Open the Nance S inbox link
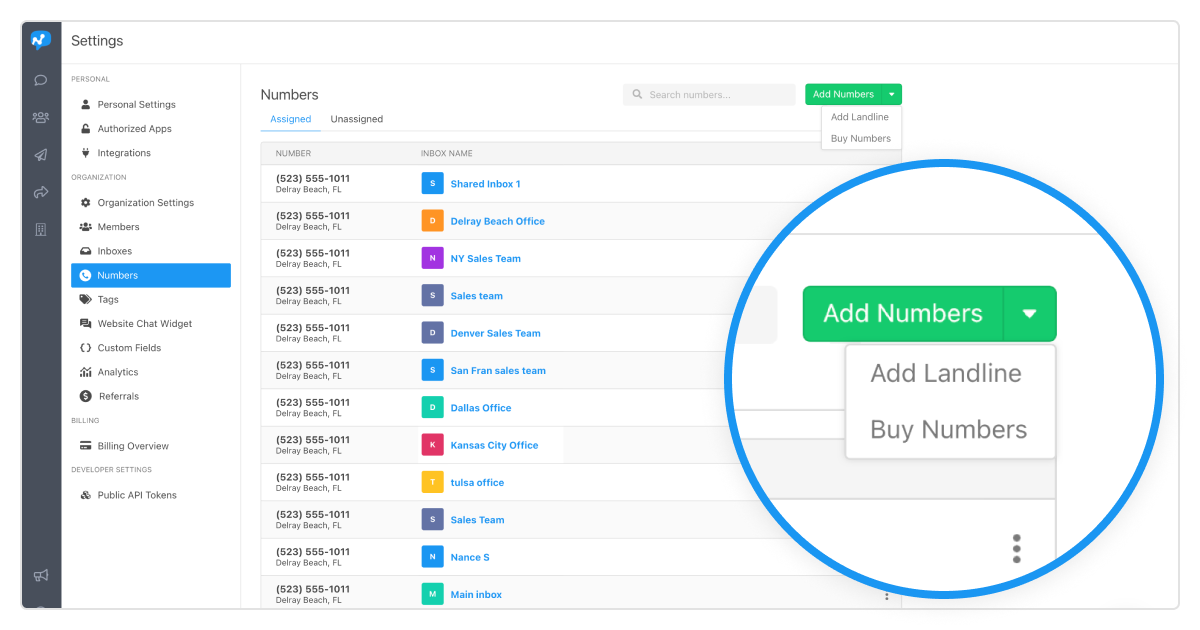Viewport: 1200px width, 630px height. 471,557
